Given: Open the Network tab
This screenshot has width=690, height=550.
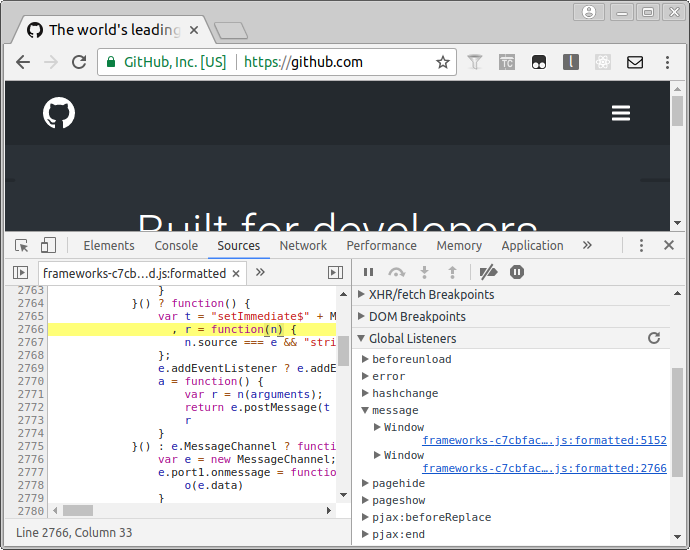Looking at the screenshot, I should (x=303, y=246).
